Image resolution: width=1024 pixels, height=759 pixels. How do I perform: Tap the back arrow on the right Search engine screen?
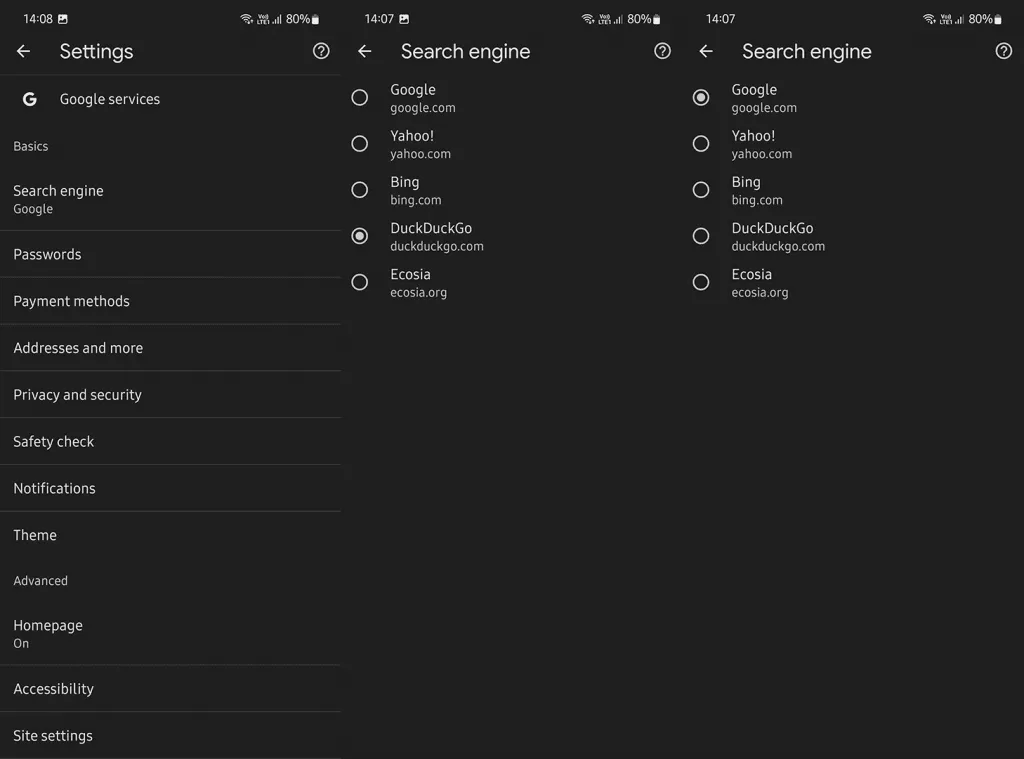(x=706, y=51)
